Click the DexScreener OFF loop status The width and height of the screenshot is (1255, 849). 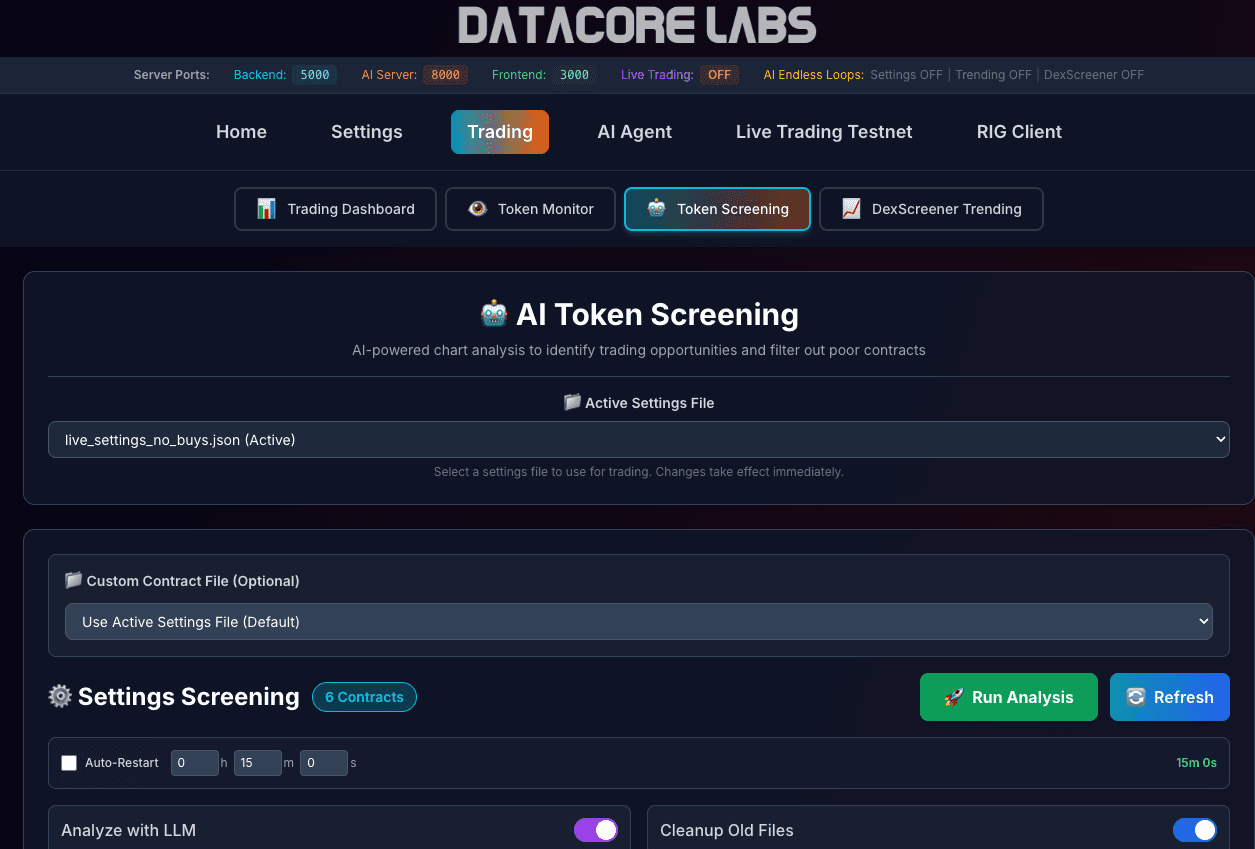1094,75
